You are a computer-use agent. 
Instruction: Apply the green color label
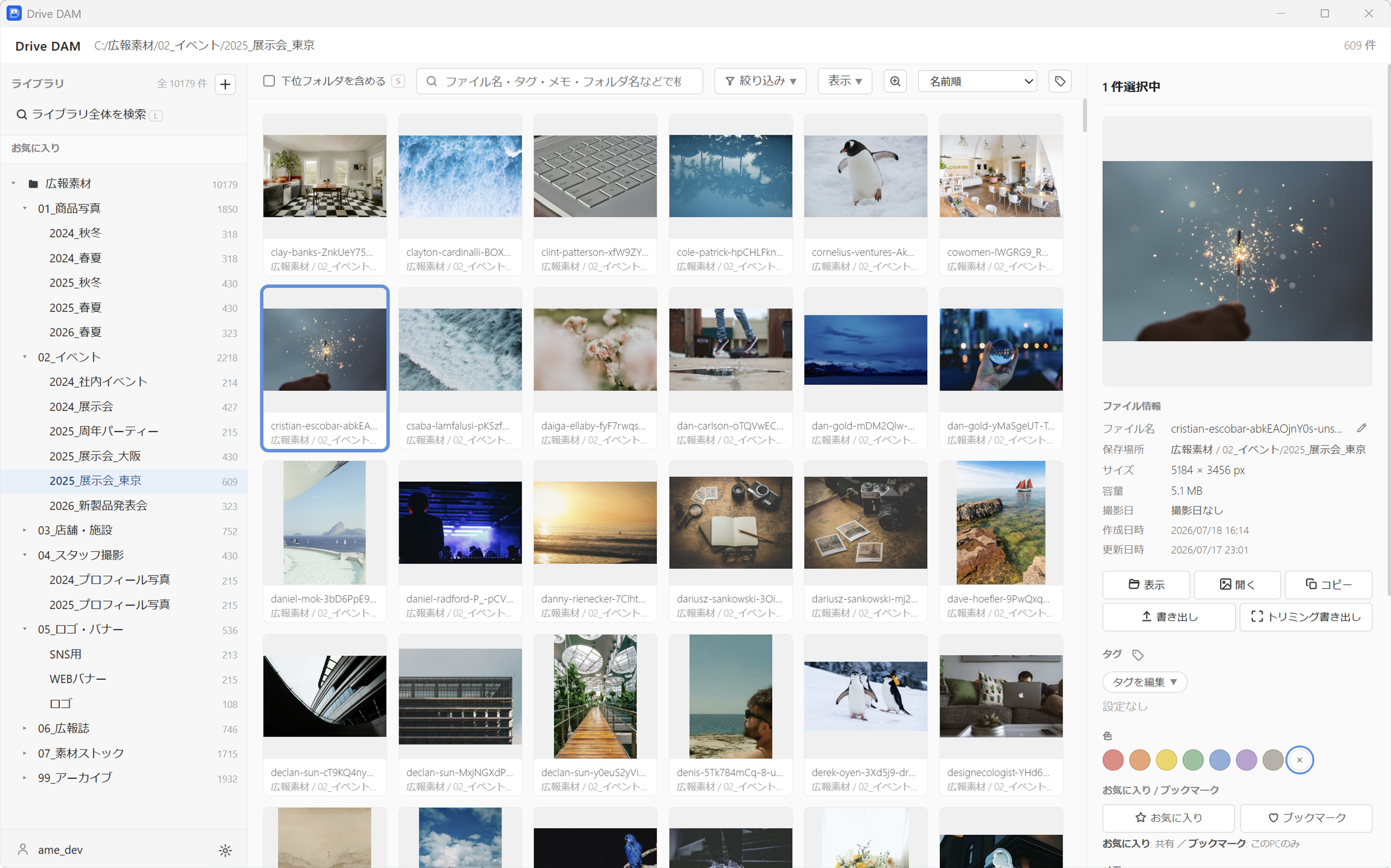[1192, 760]
